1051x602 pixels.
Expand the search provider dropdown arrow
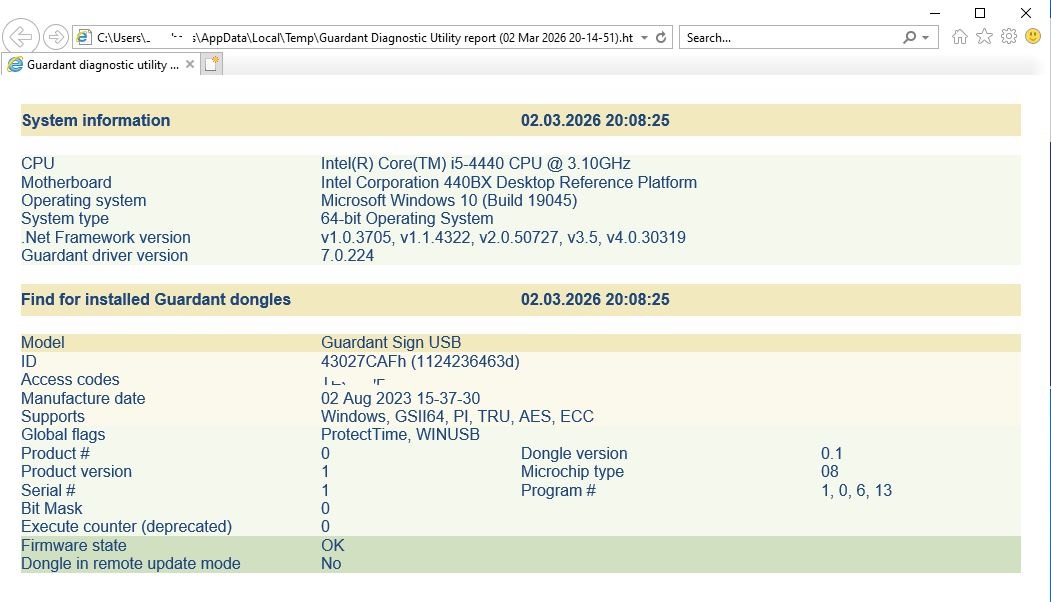point(925,37)
